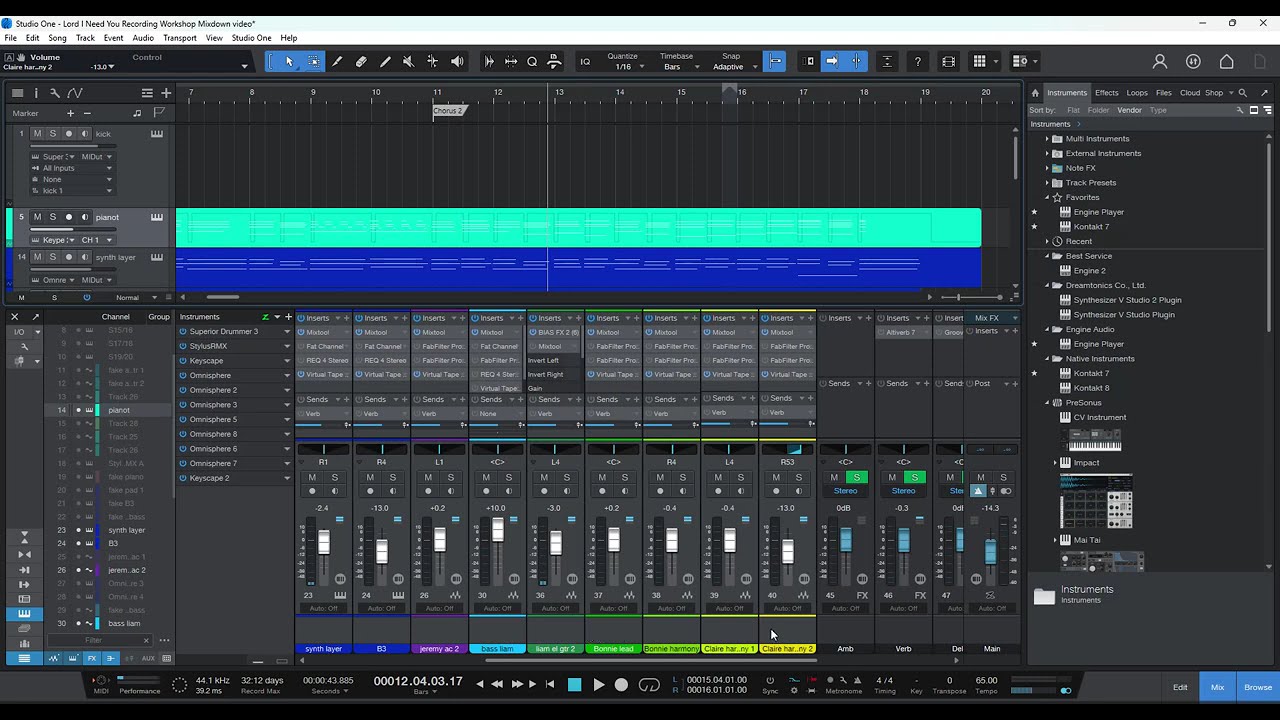Open the home start page icon

pyautogui.click(x=1226, y=62)
